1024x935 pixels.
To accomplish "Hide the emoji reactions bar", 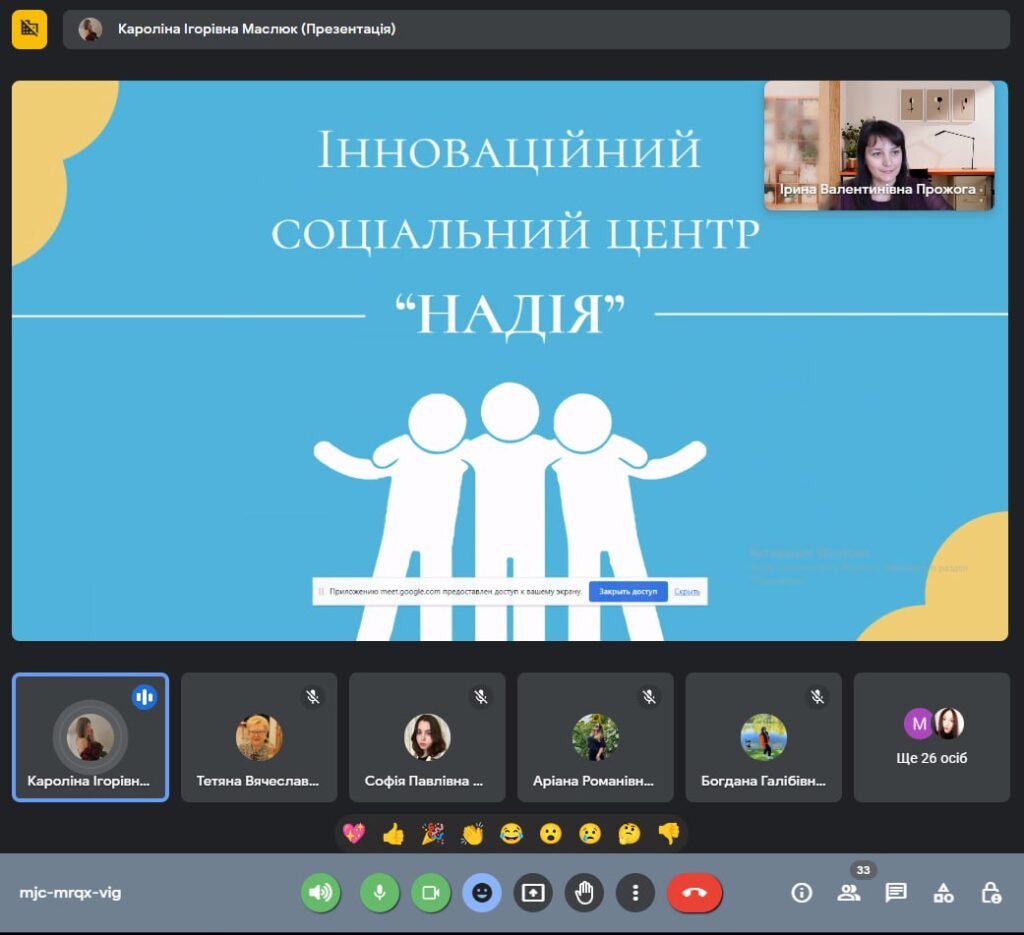I will click(482, 893).
